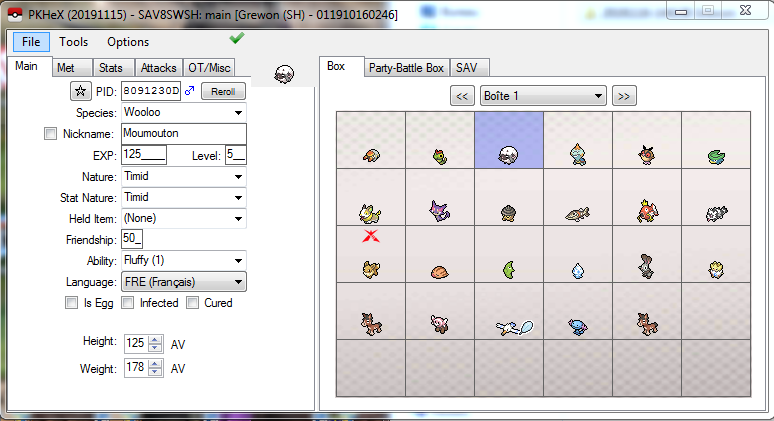
Task: Go to previous box with << button
Action: [x=462, y=96]
